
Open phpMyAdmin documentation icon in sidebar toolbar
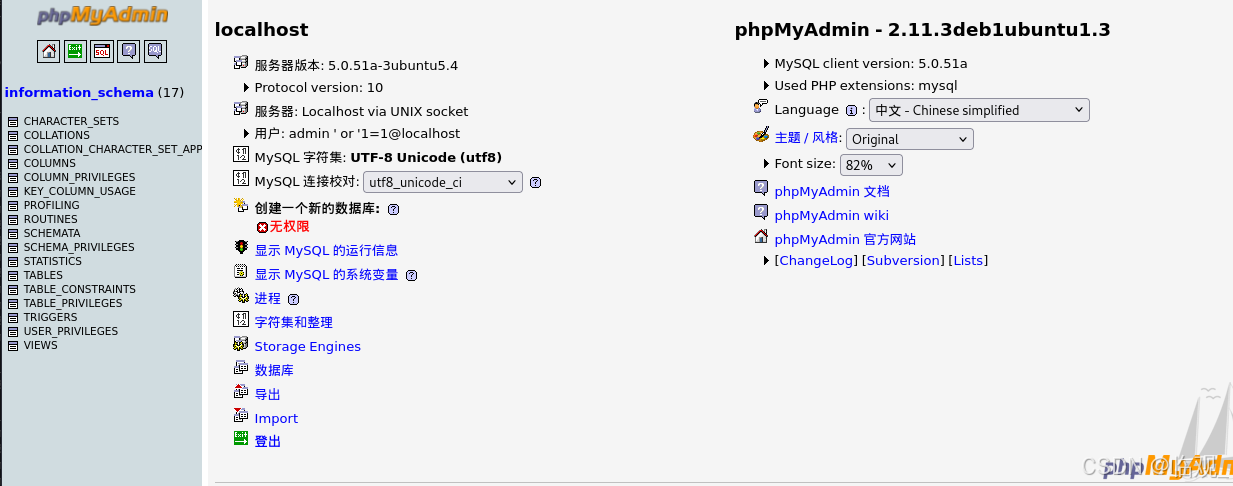(129, 51)
